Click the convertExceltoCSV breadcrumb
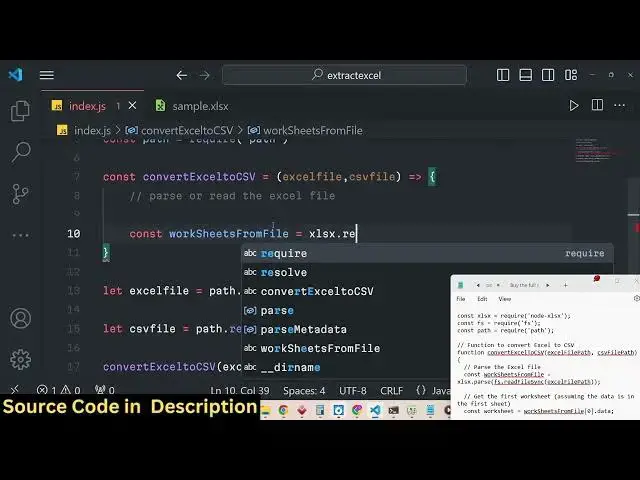640x480 pixels. (179, 131)
